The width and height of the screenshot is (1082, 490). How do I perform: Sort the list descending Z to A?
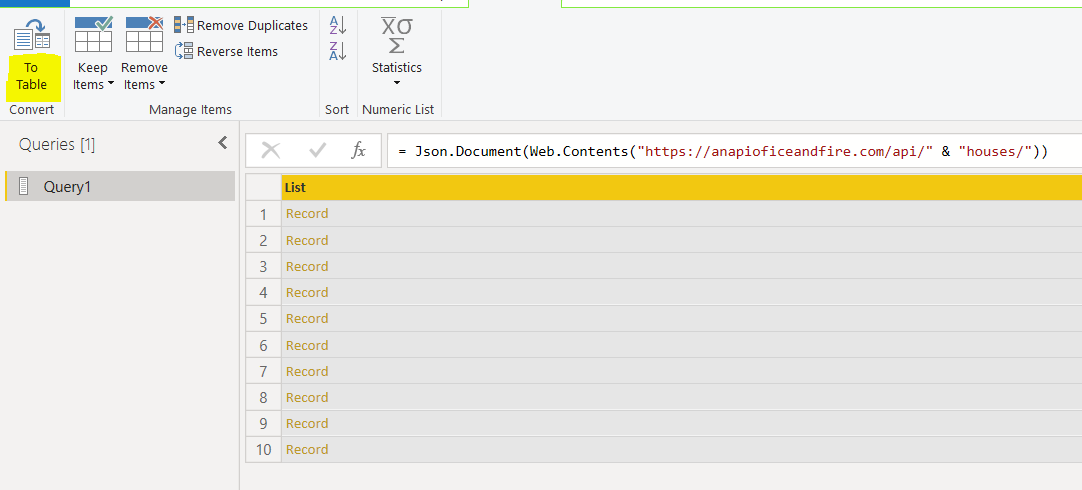337,52
